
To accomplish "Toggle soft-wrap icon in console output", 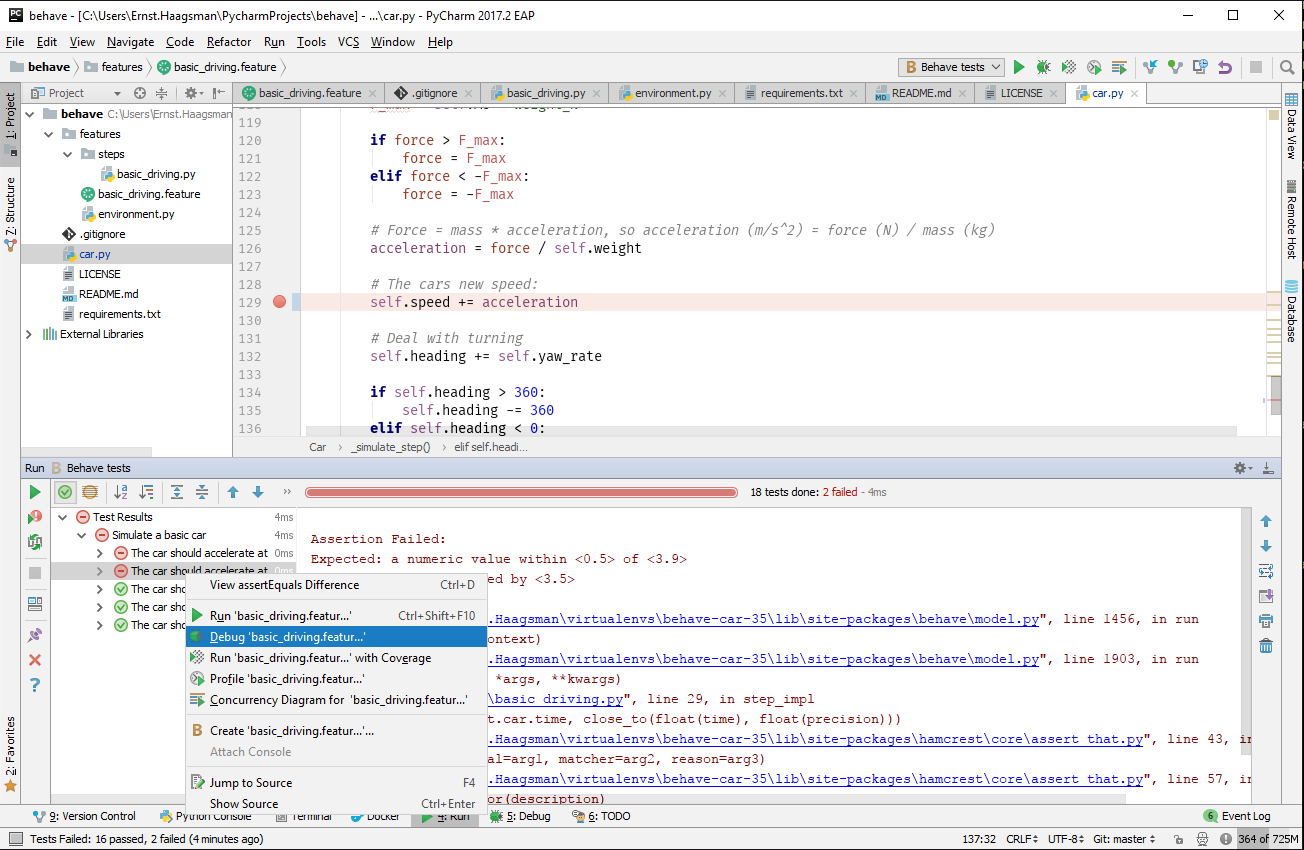I will click(1266, 571).
